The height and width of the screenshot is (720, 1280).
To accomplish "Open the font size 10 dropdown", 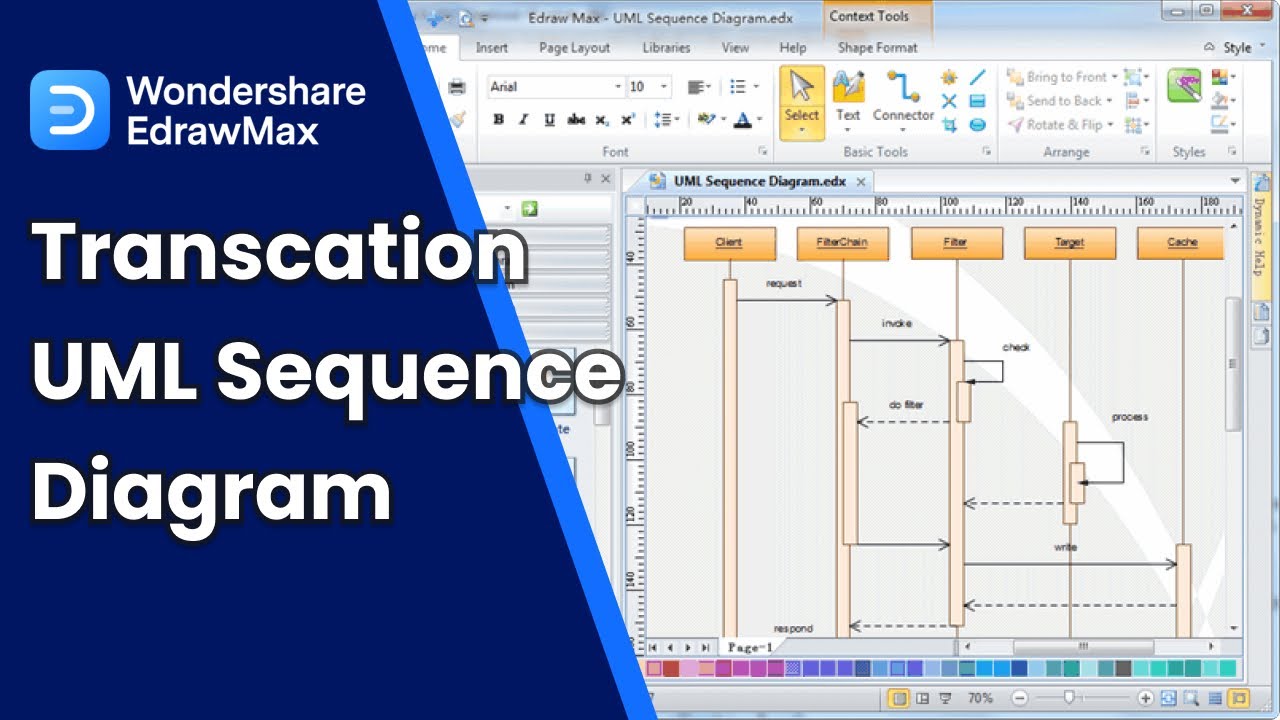I will (664, 87).
